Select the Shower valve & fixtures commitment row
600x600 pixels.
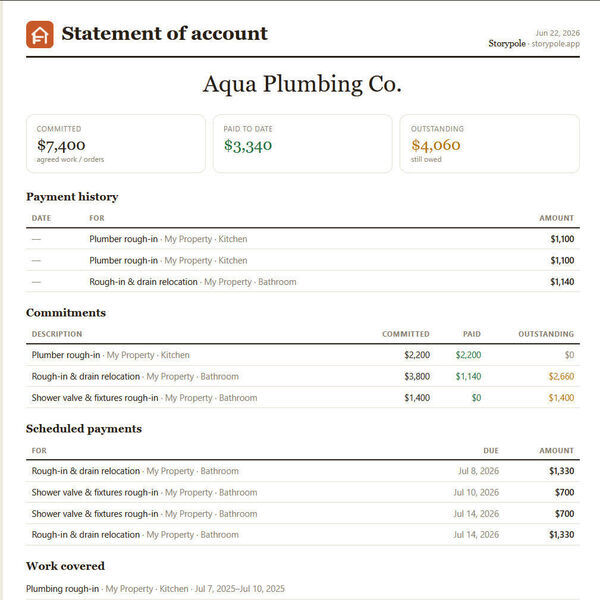click(303, 398)
